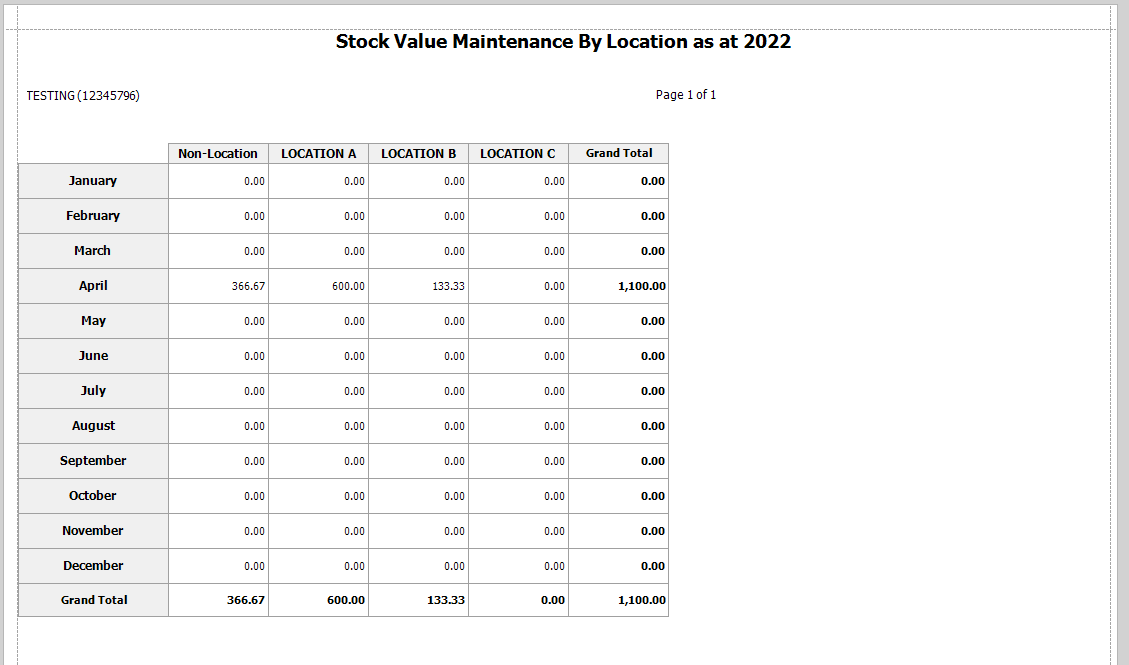Screen dimensions: 1129x665
Task: Click January Non-Location 0.00 cell
Action: click(218, 181)
